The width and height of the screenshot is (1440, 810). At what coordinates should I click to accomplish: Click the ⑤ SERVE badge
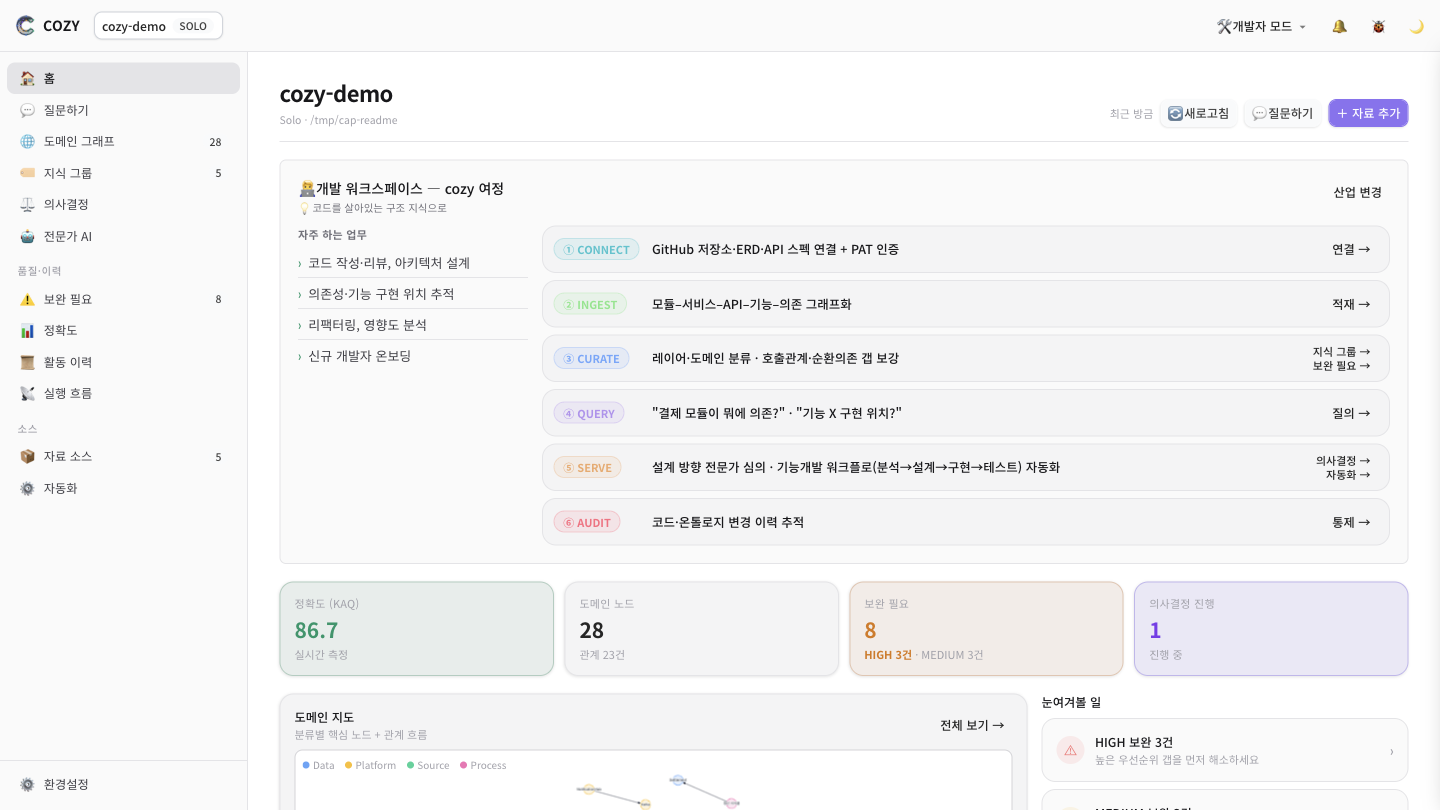587,467
